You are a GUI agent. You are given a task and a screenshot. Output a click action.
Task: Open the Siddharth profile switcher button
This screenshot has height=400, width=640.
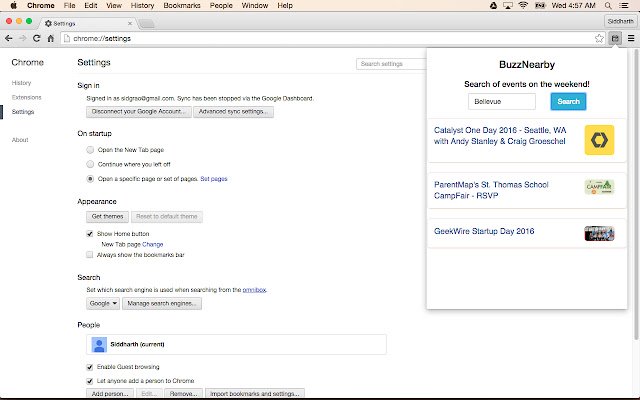click(620, 21)
